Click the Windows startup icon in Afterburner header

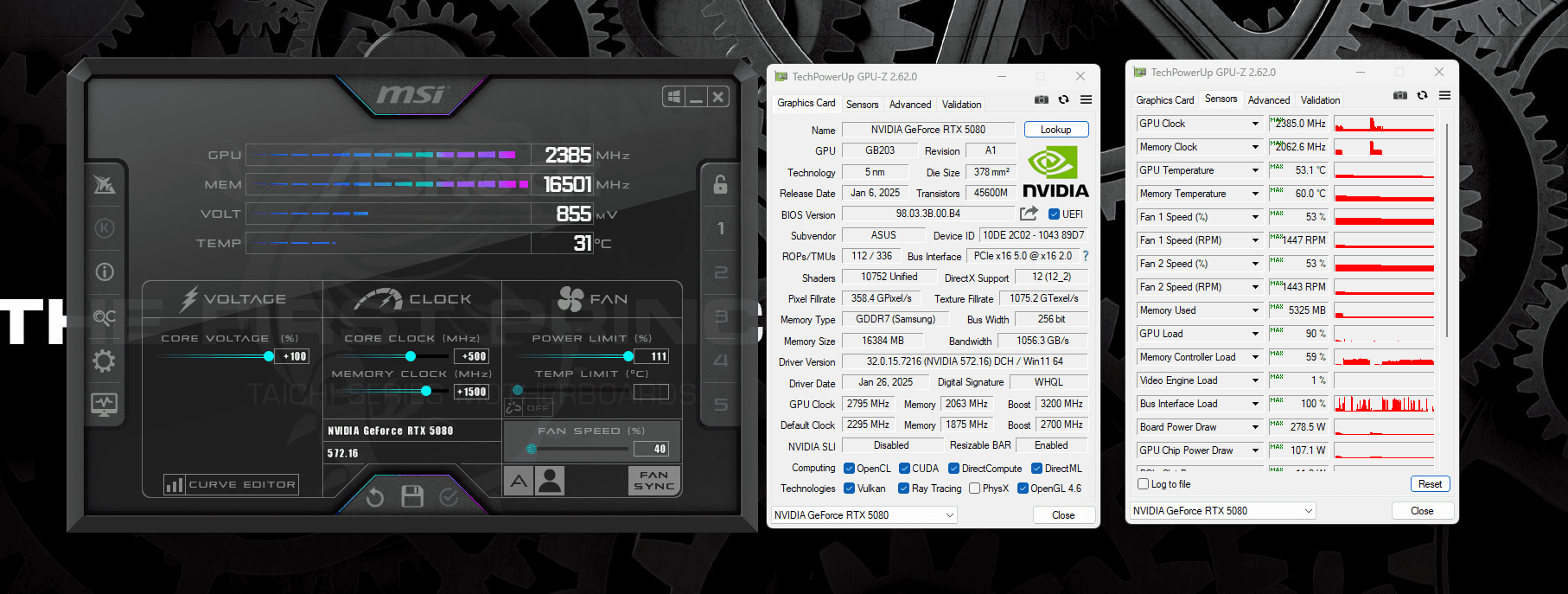point(674,97)
